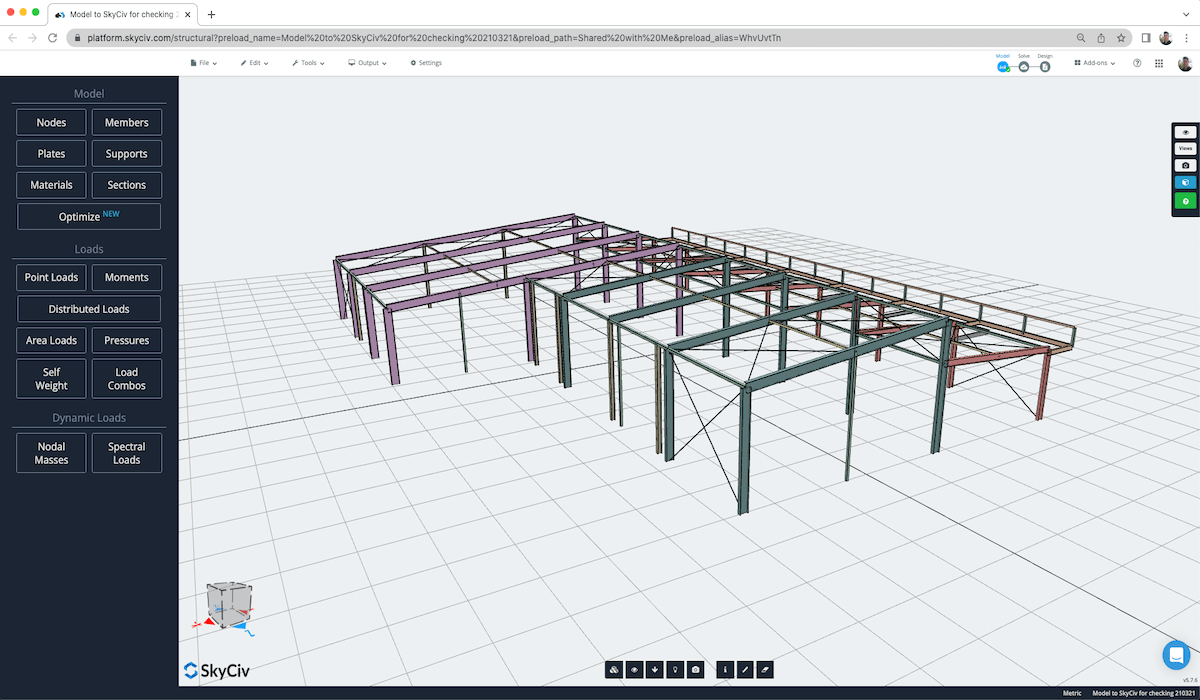
Task: Switch to the Edit menu
Action: pyautogui.click(x=255, y=62)
